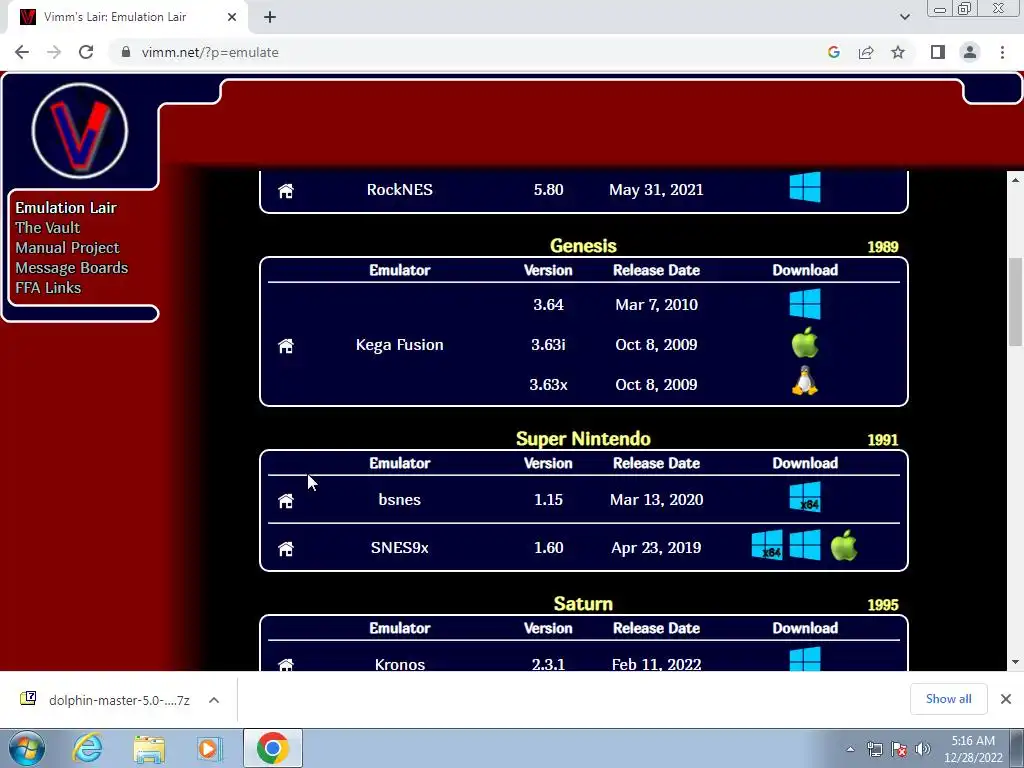
Task: Click the RockNES emulator name
Action: (399, 189)
